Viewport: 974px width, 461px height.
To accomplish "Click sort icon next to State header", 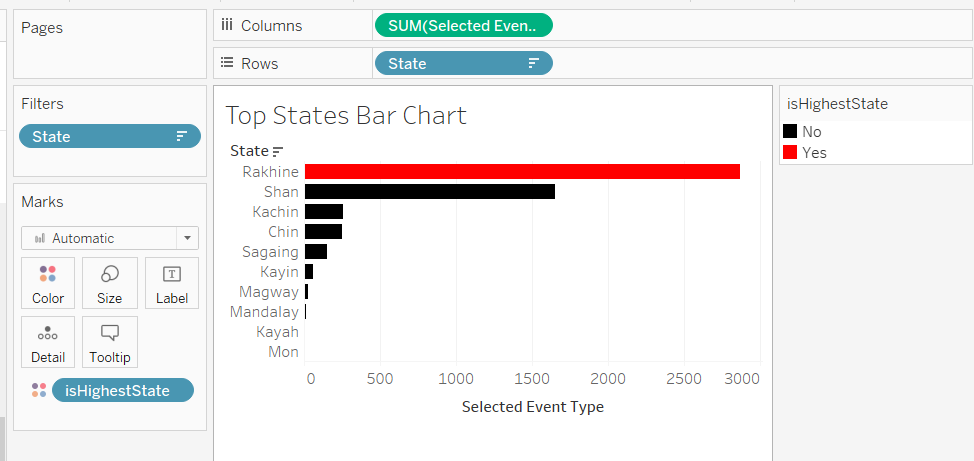I will (278, 151).
